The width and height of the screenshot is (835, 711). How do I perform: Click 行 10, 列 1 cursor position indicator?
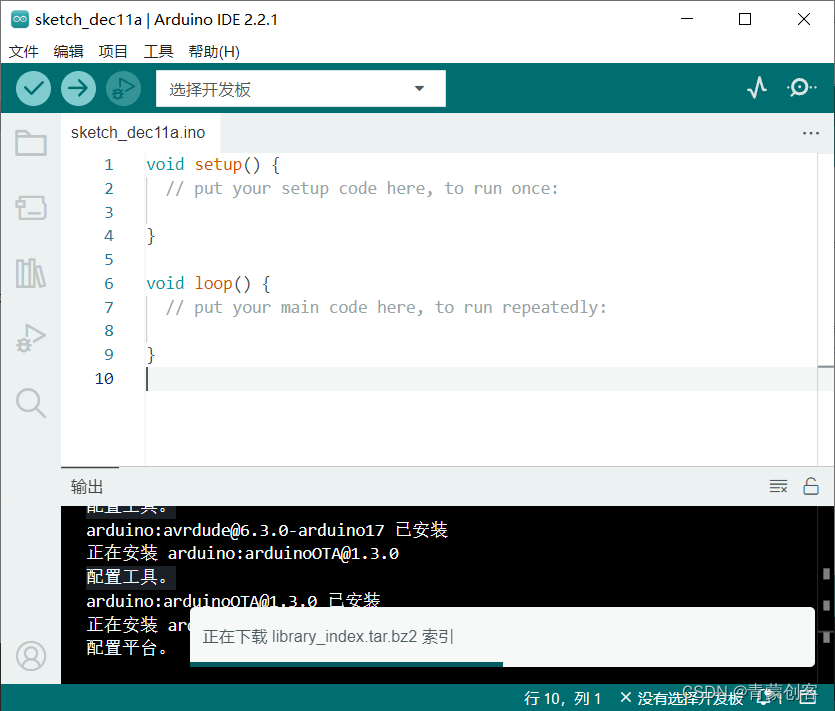click(x=564, y=698)
